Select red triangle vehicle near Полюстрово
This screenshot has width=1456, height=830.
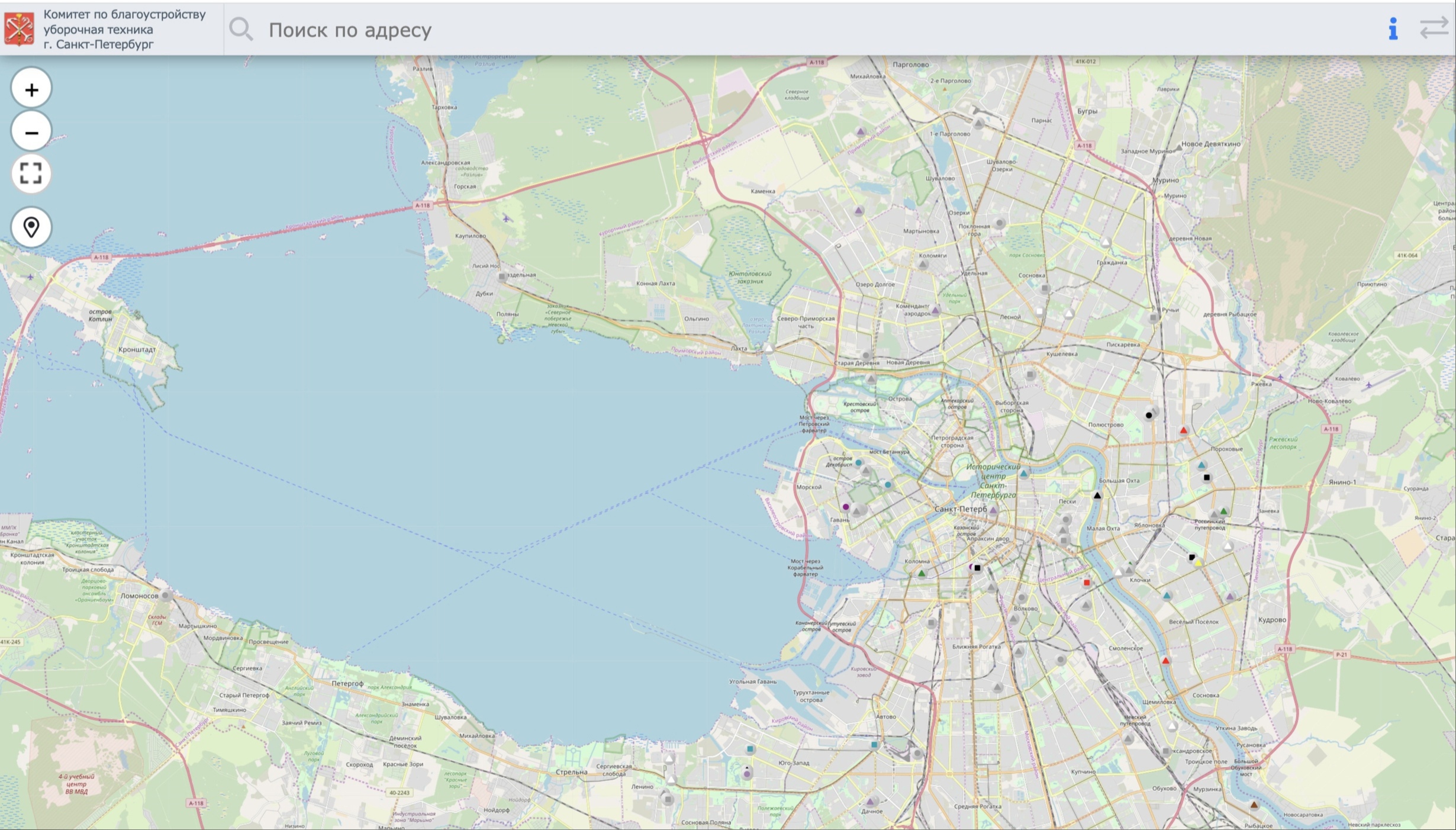[x=1183, y=430]
